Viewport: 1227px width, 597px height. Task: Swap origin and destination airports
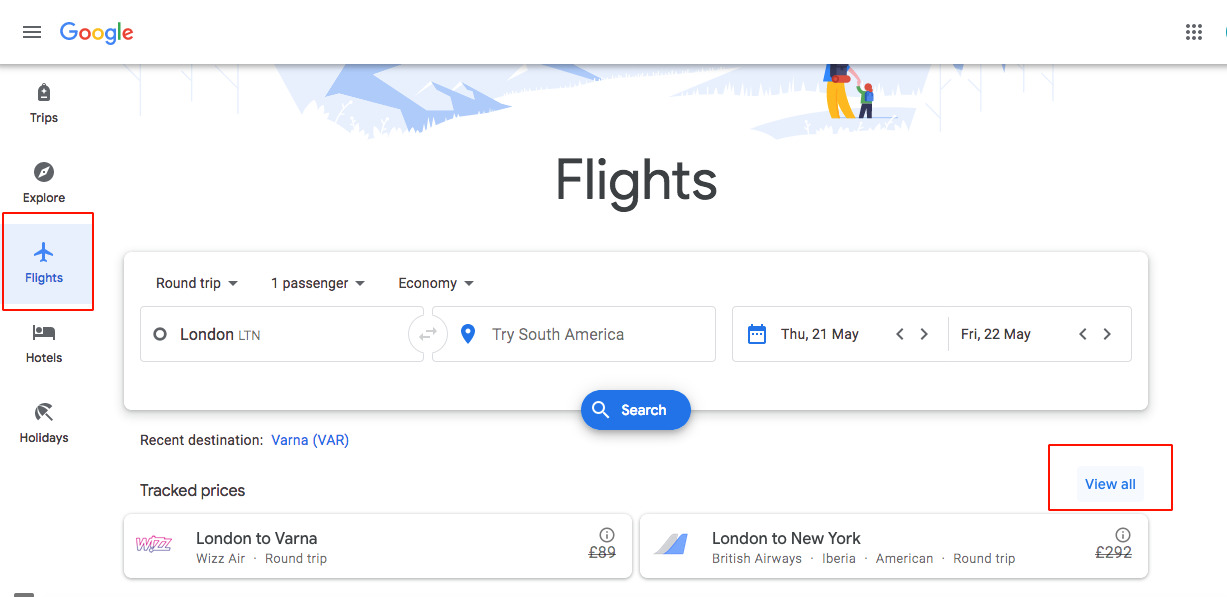coord(428,334)
